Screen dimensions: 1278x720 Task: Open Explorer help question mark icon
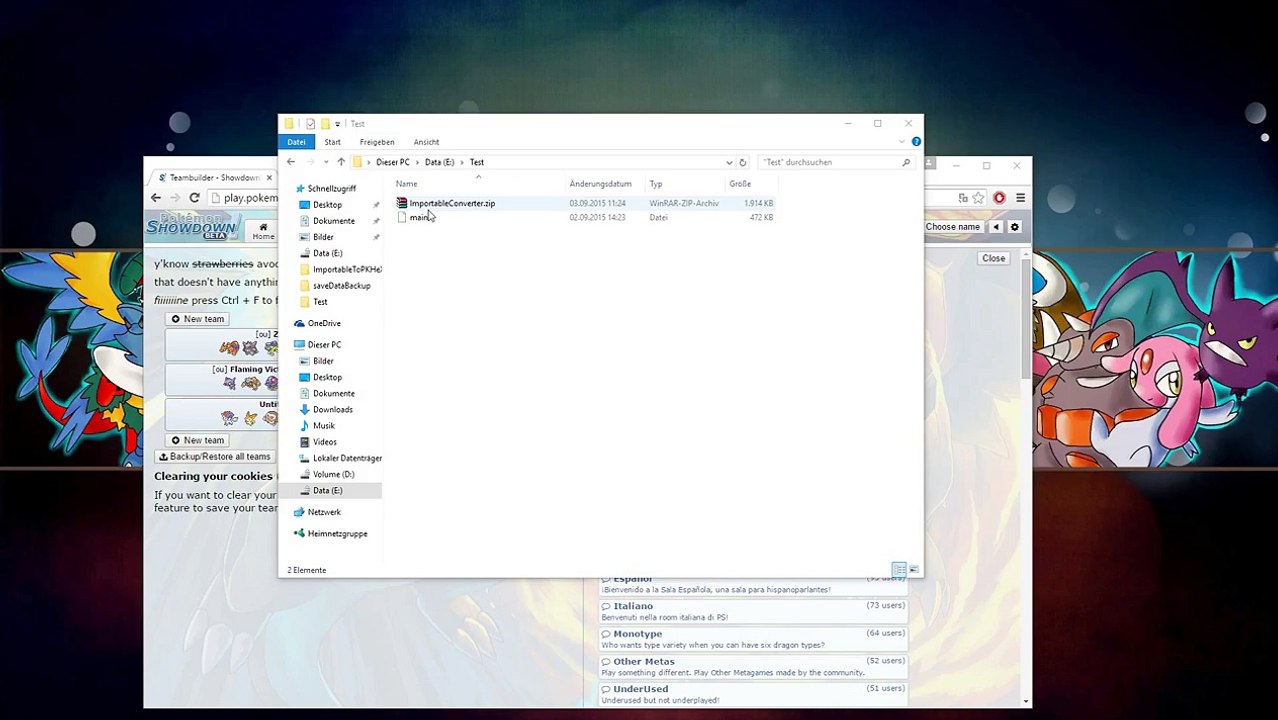(916, 142)
